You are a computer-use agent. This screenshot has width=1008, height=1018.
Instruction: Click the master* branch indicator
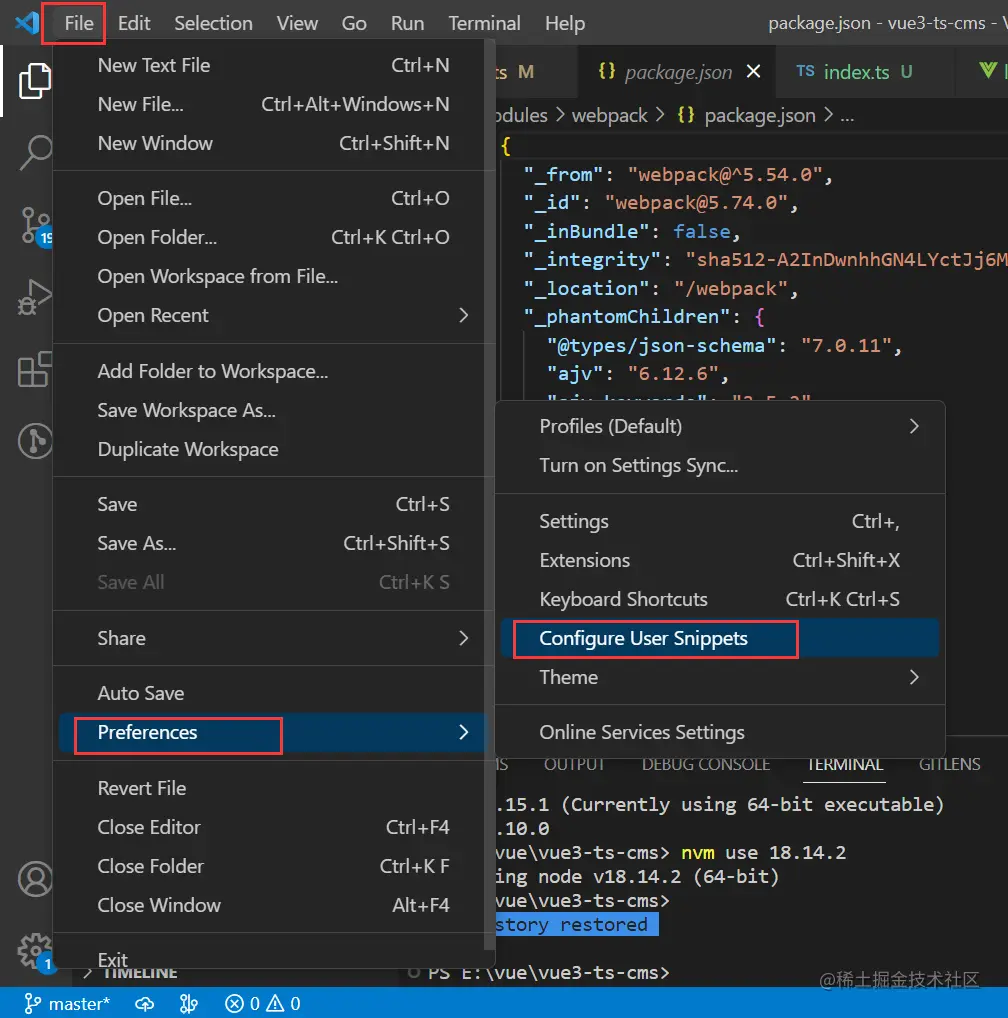(67, 1004)
